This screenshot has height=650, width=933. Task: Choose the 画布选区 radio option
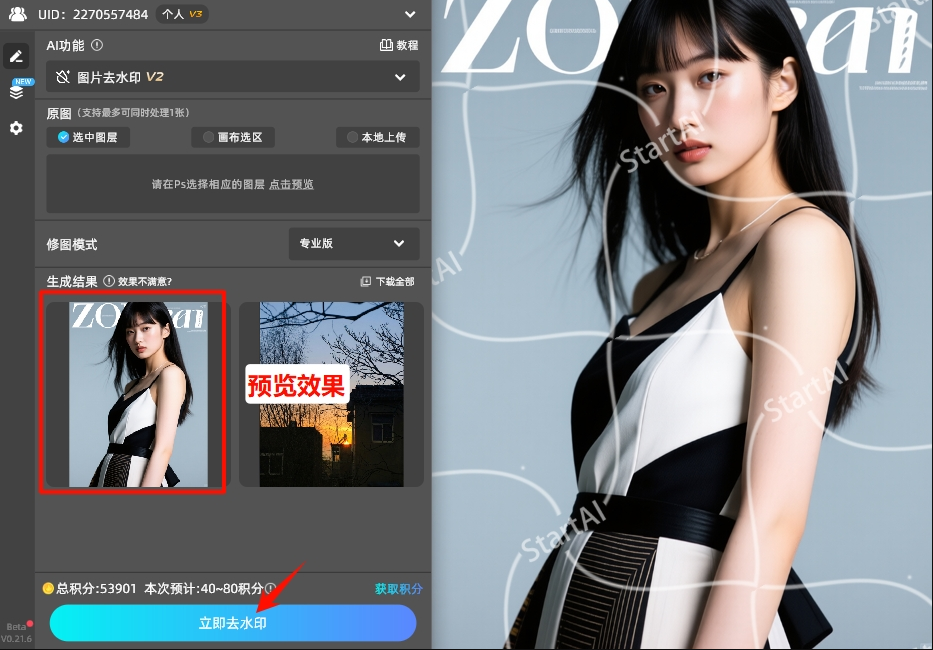click(x=232, y=137)
